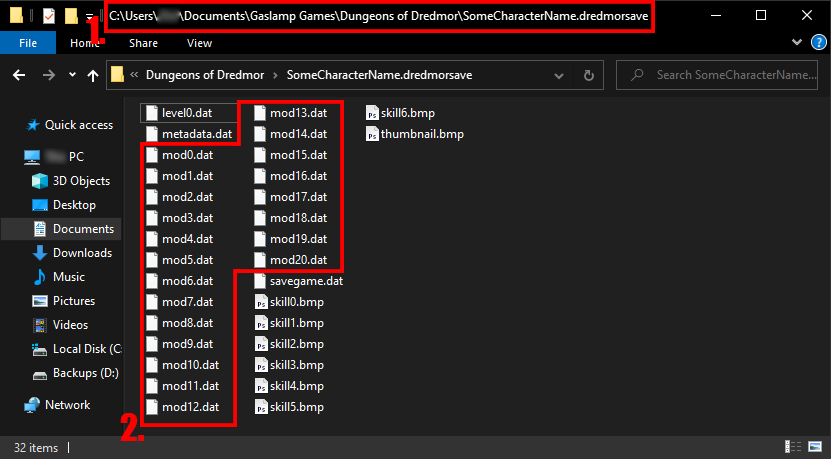Switch to details view layout icon
This screenshot has height=459, width=831.
[793, 446]
